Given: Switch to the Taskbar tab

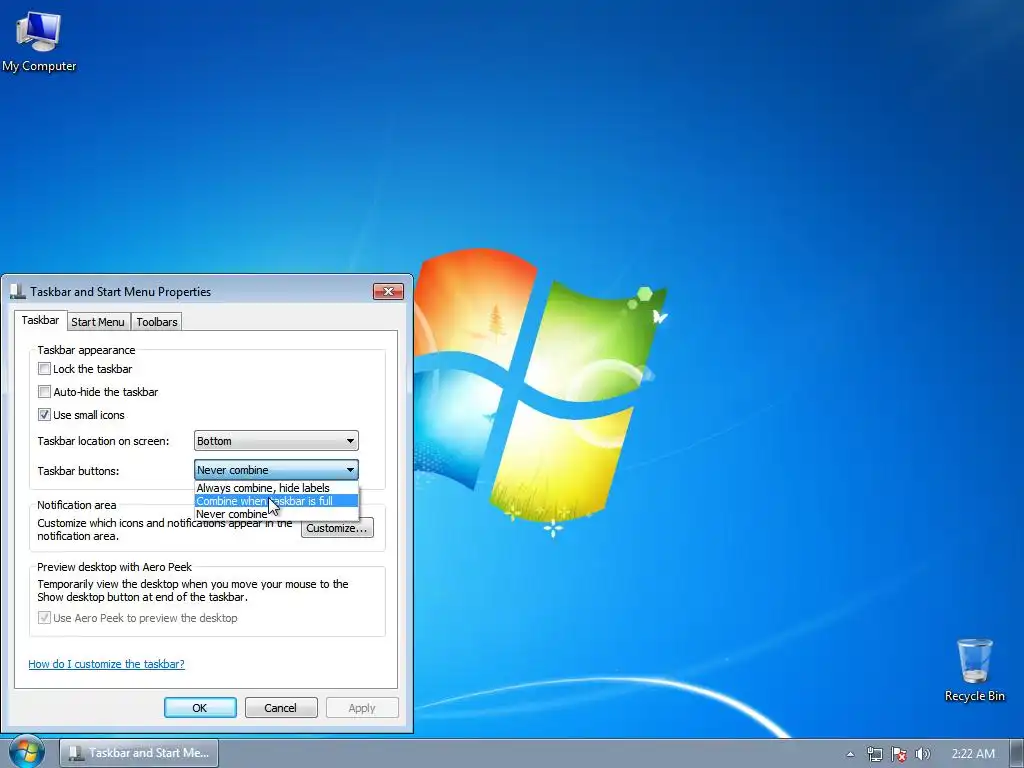Looking at the screenshot, I should [40, 321].
